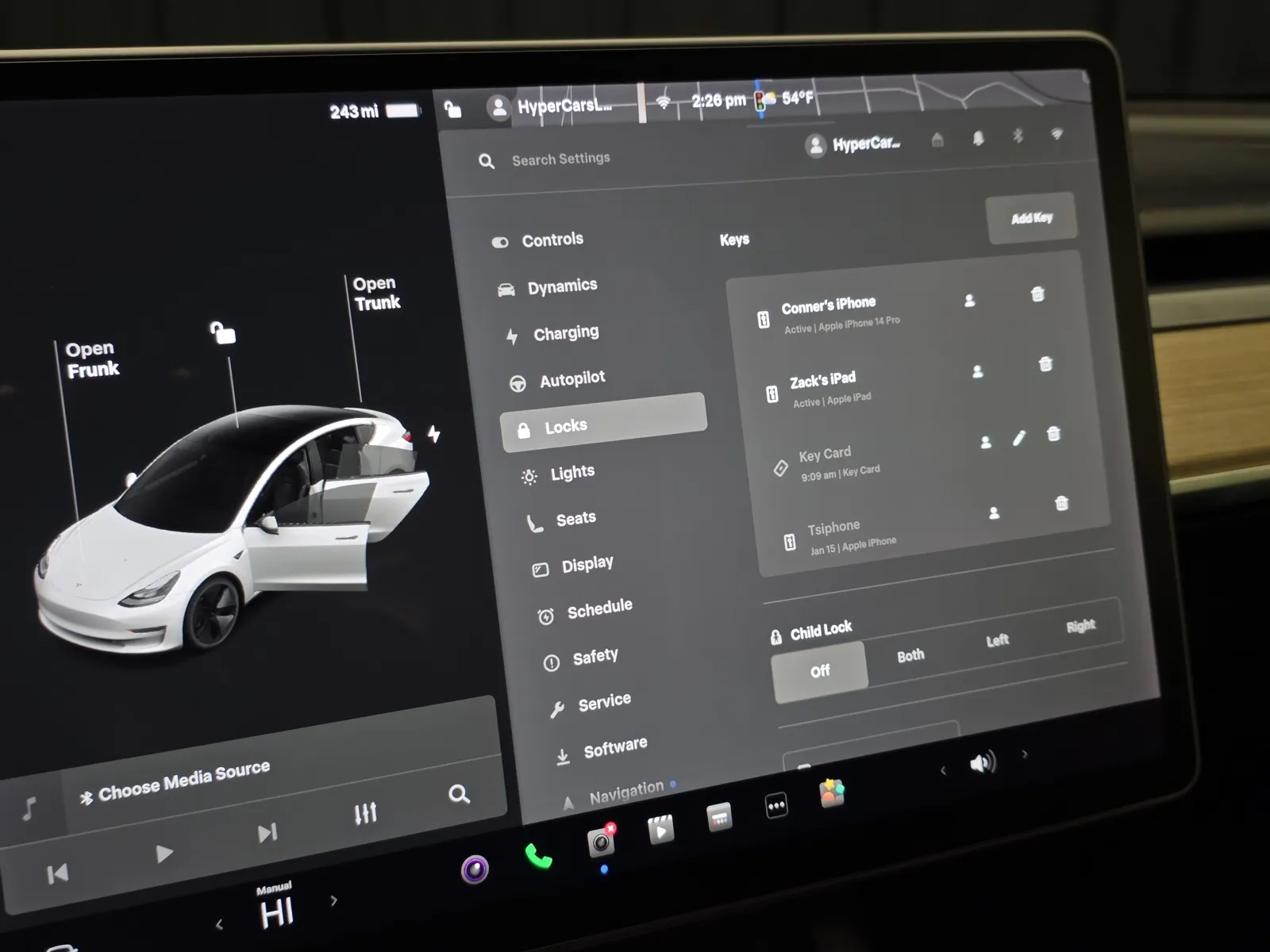Select Autopilot in the settings sidebar
The width and height of the screenshot is (1270, 952).
tap(571, 379)
